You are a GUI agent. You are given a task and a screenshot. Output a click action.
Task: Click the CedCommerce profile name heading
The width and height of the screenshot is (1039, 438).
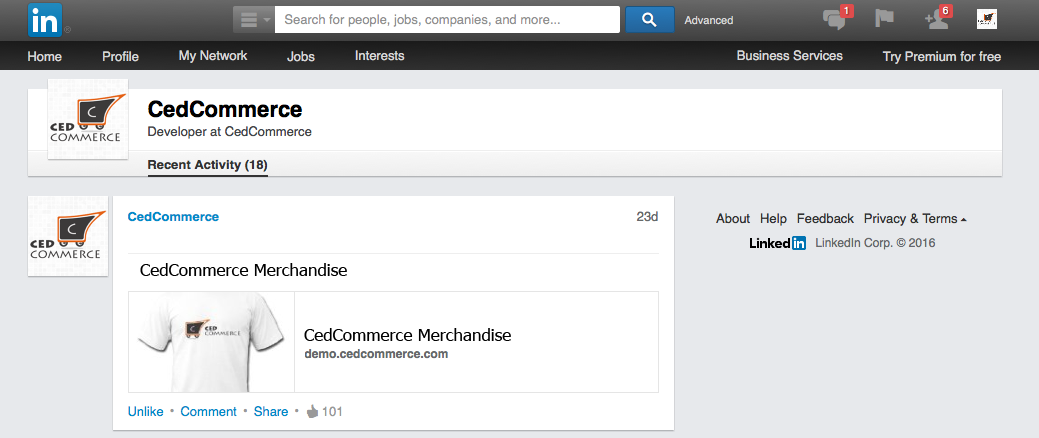point(225,109)
